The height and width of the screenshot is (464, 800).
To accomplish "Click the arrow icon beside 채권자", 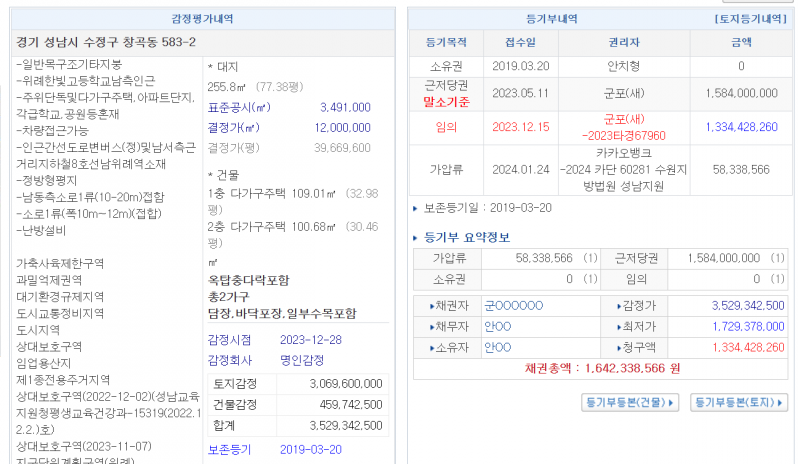I will pyautogui.click(x=431, y=305).
